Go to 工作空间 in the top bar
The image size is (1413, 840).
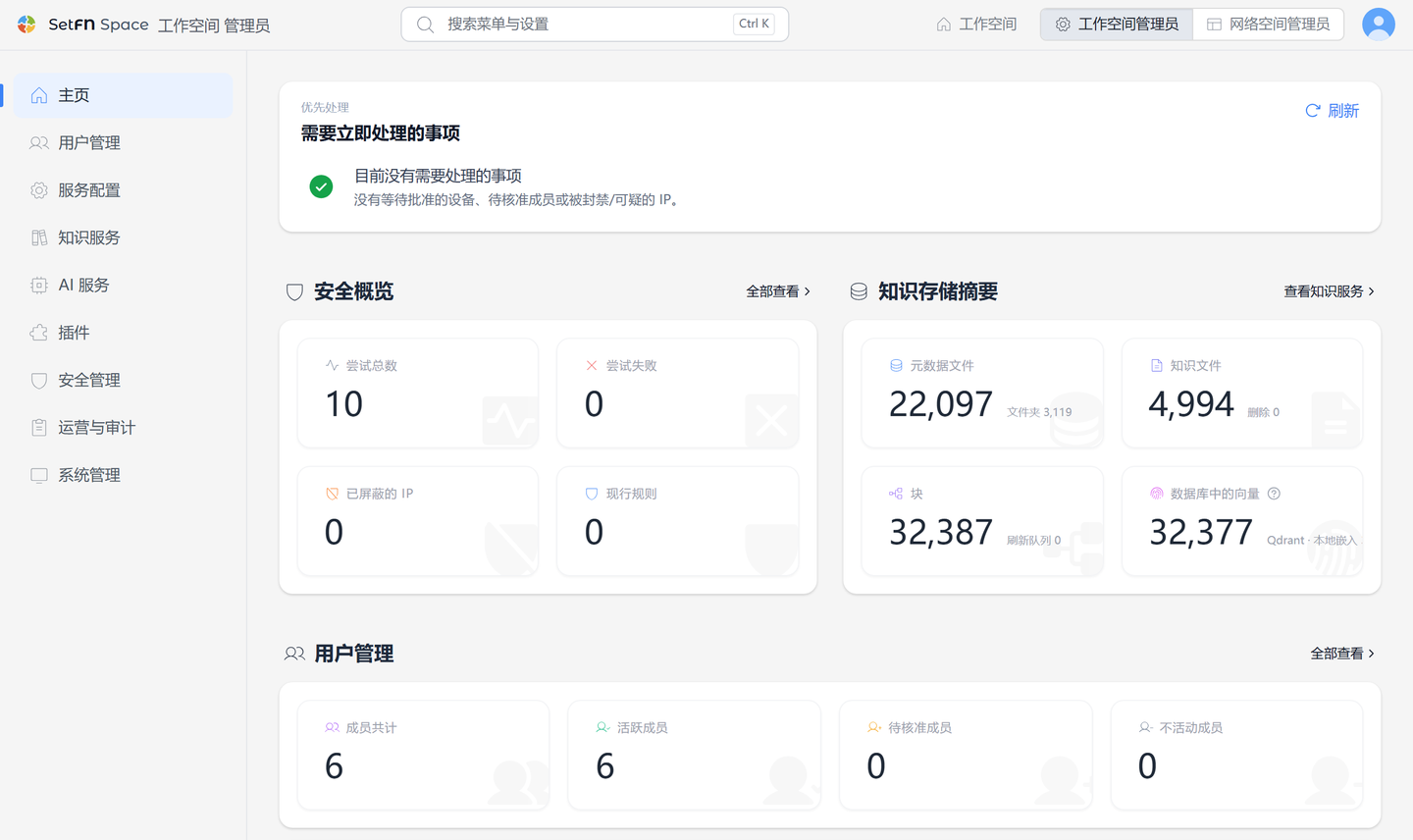click(x=976, y=25)
